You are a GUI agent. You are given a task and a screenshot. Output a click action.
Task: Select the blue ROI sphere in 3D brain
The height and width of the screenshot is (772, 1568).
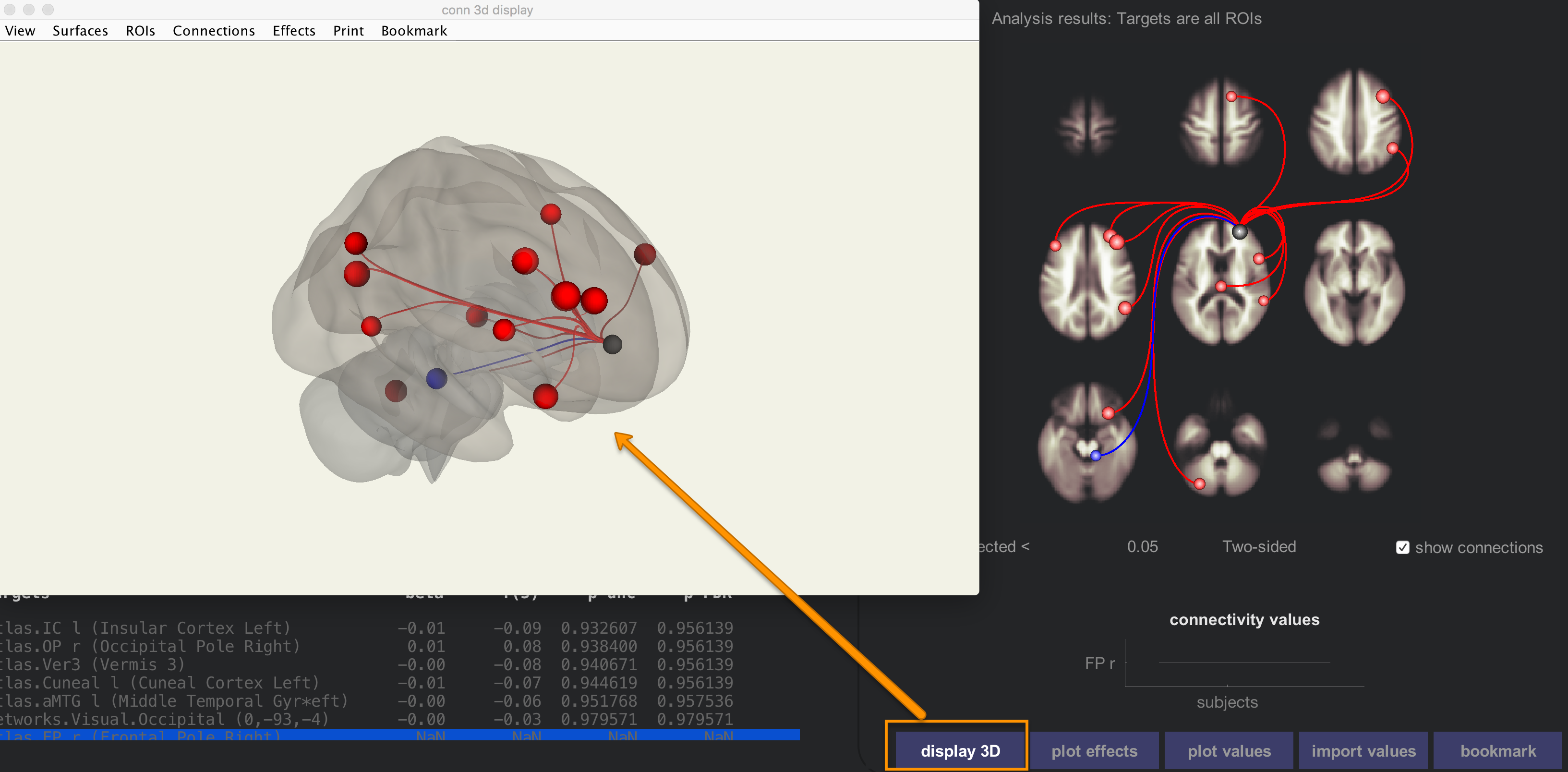pos(436,379)
